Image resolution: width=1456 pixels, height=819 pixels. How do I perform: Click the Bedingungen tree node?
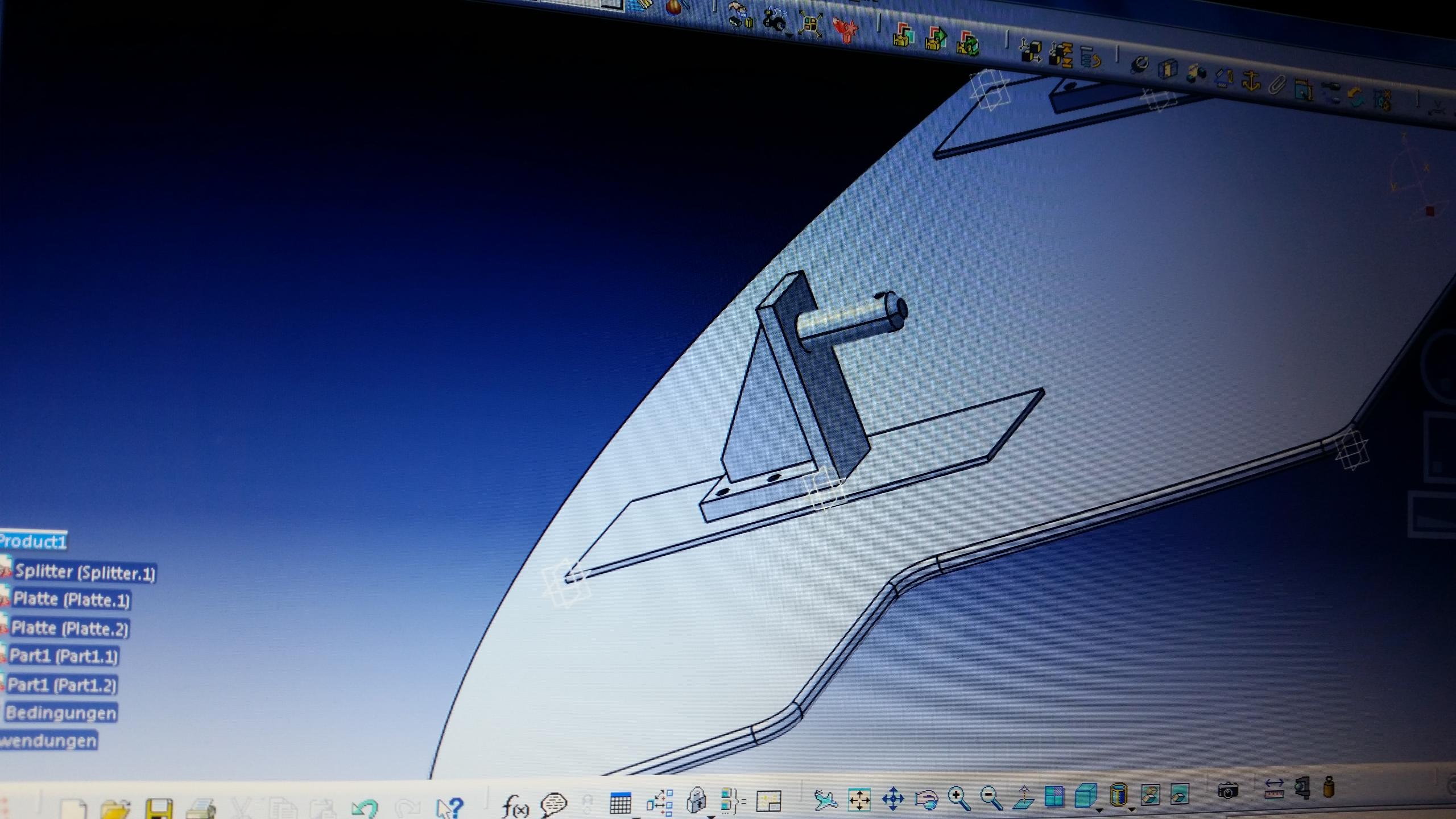pyautogui.click(x=61, y=713)
